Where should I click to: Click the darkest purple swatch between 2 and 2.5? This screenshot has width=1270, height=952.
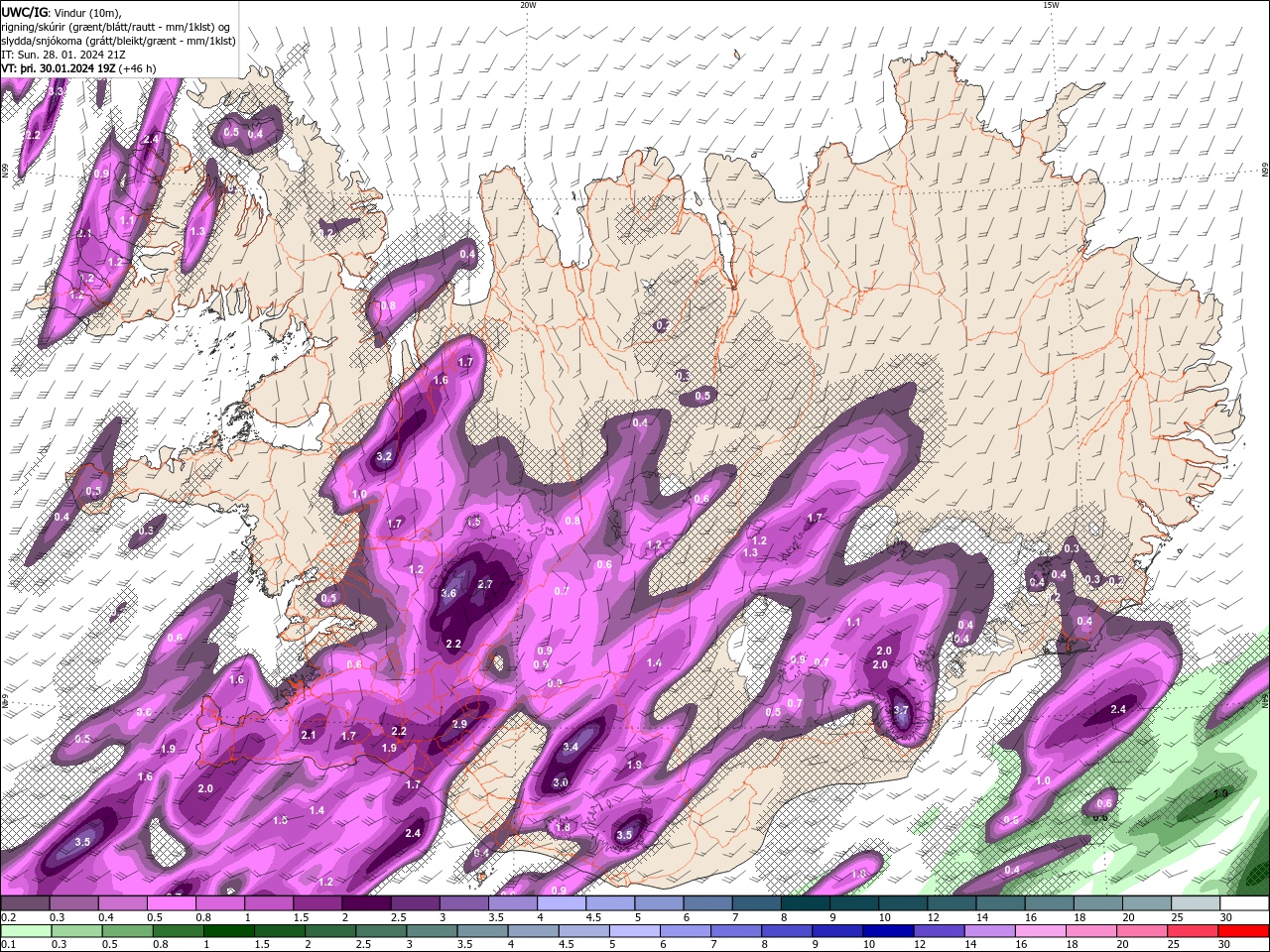click(x=365, y=902)
